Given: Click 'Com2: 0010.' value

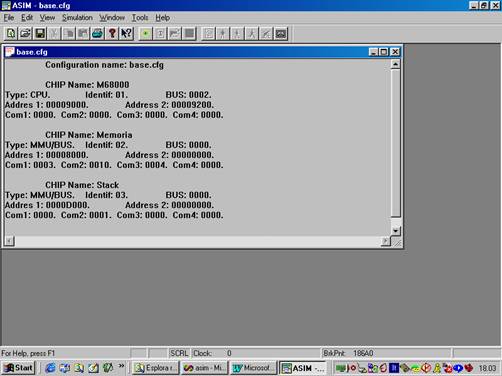Looking at the screenshot, I should pos(86,165).
